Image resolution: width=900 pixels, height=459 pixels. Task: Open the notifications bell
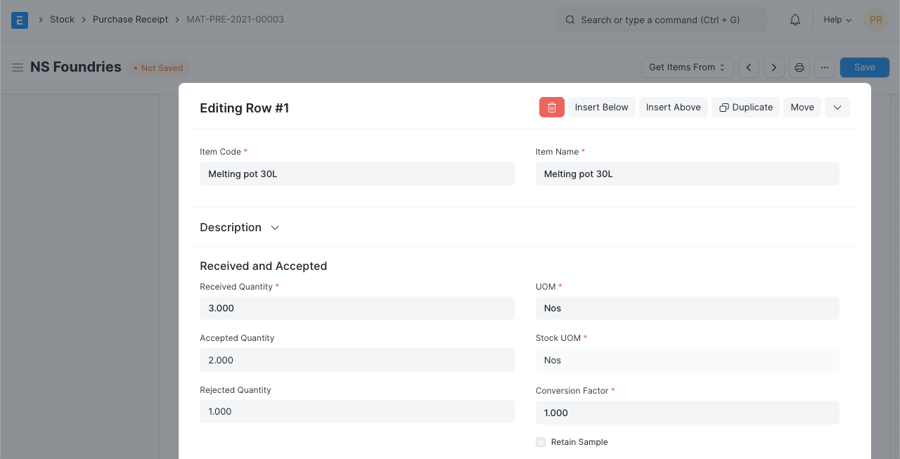click(x=795, y=19)
